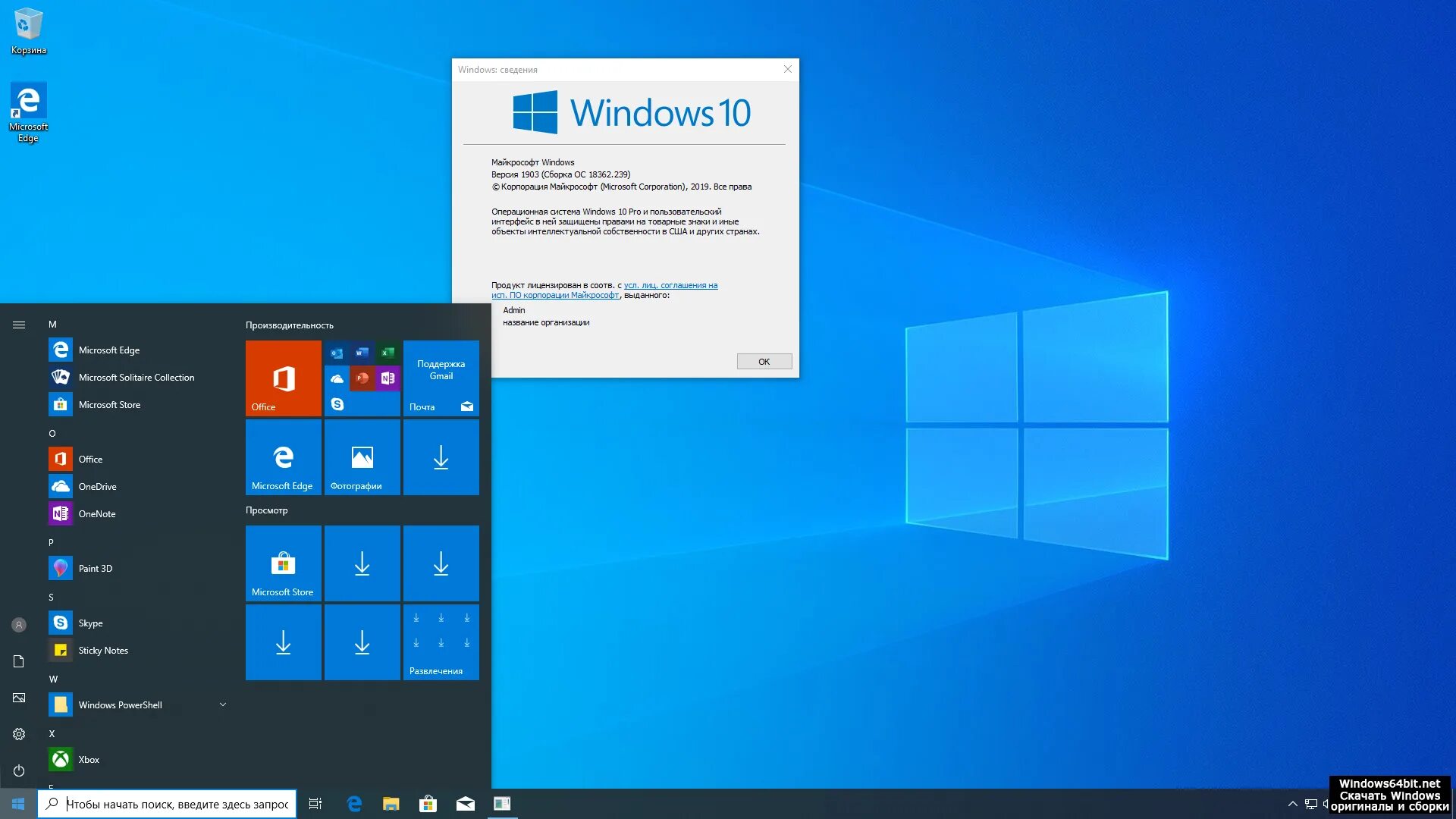Launch OneNote application
Screen dimensions: 1456x819
click(96, 513)
